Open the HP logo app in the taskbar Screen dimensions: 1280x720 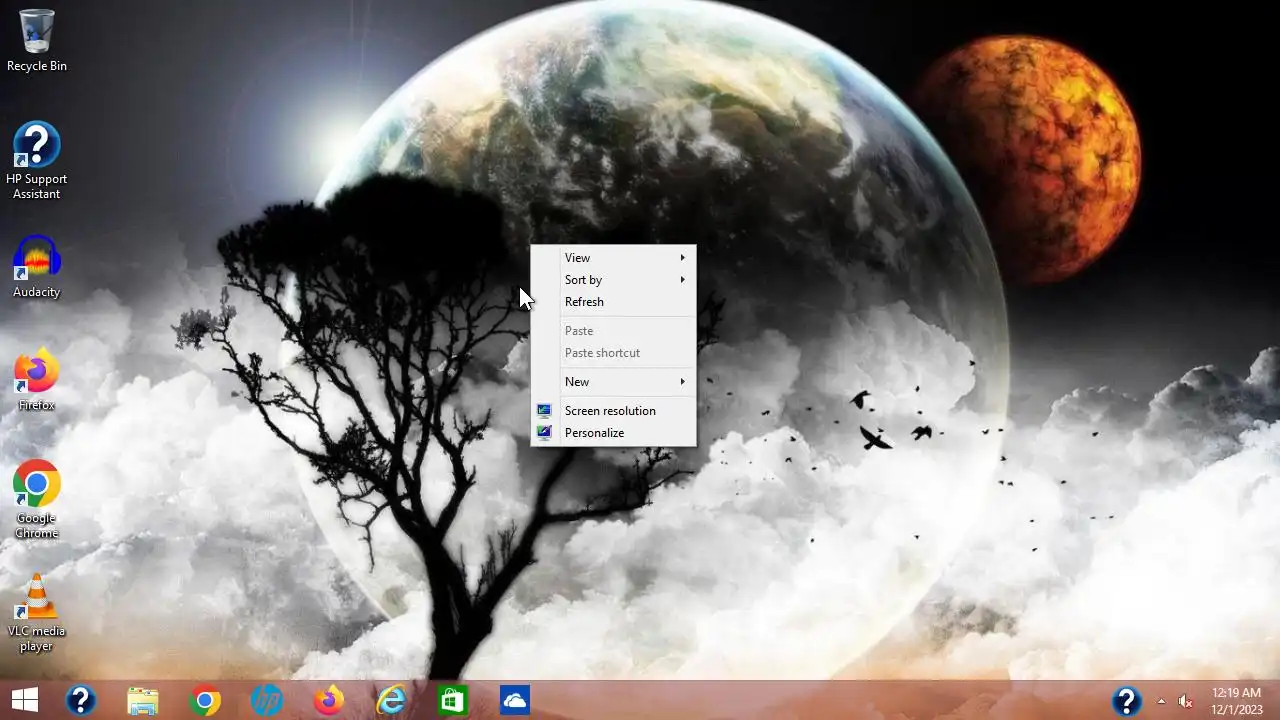267,701
